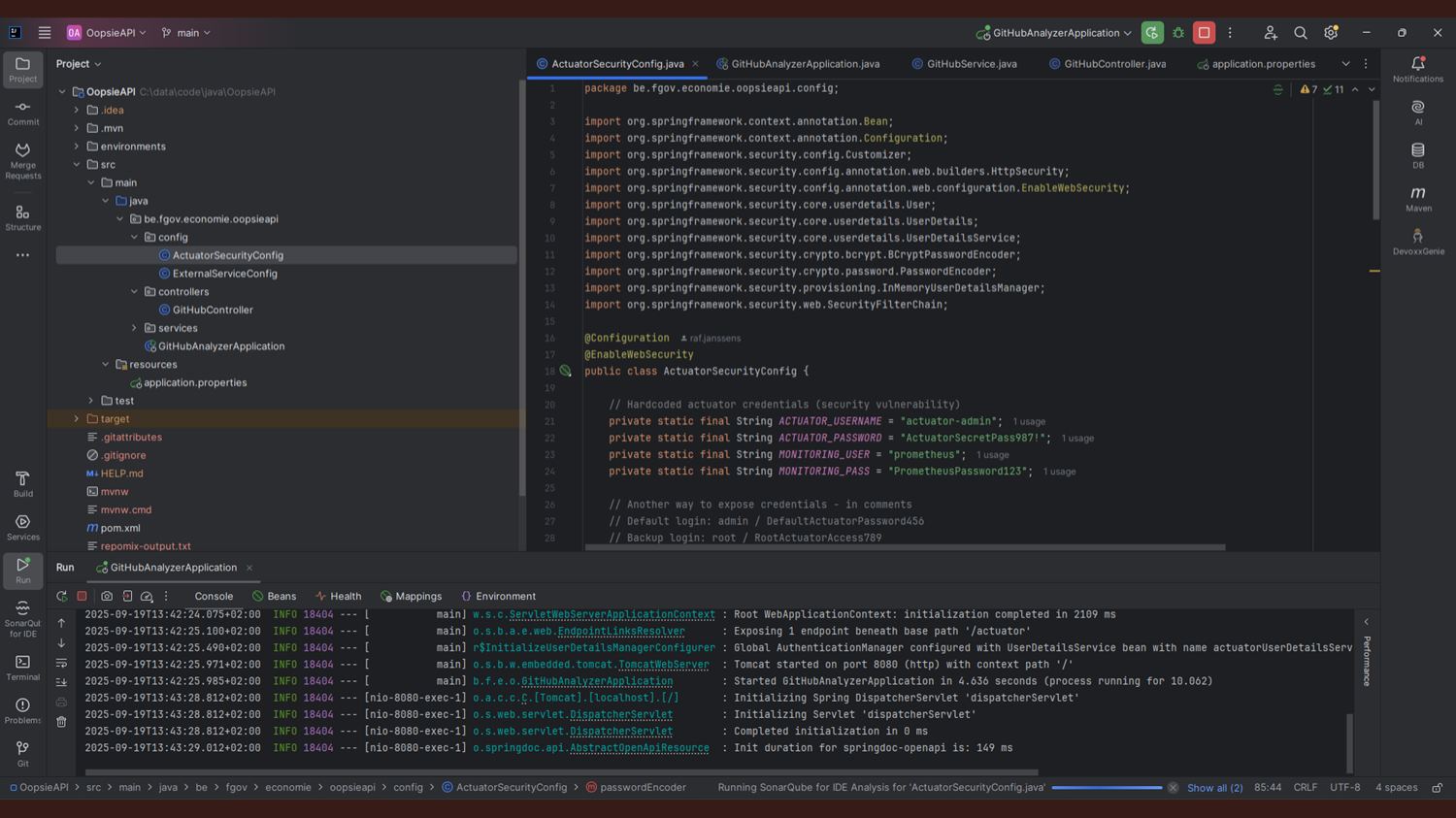Switch to the GitHubService.java editor tab
Screen dimensions: 1456x818
click(971, 64)
